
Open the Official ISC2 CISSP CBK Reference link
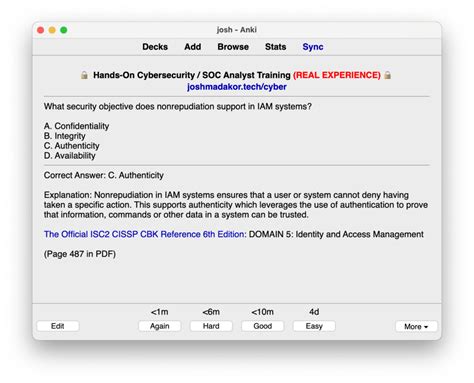tap(145, 234)
